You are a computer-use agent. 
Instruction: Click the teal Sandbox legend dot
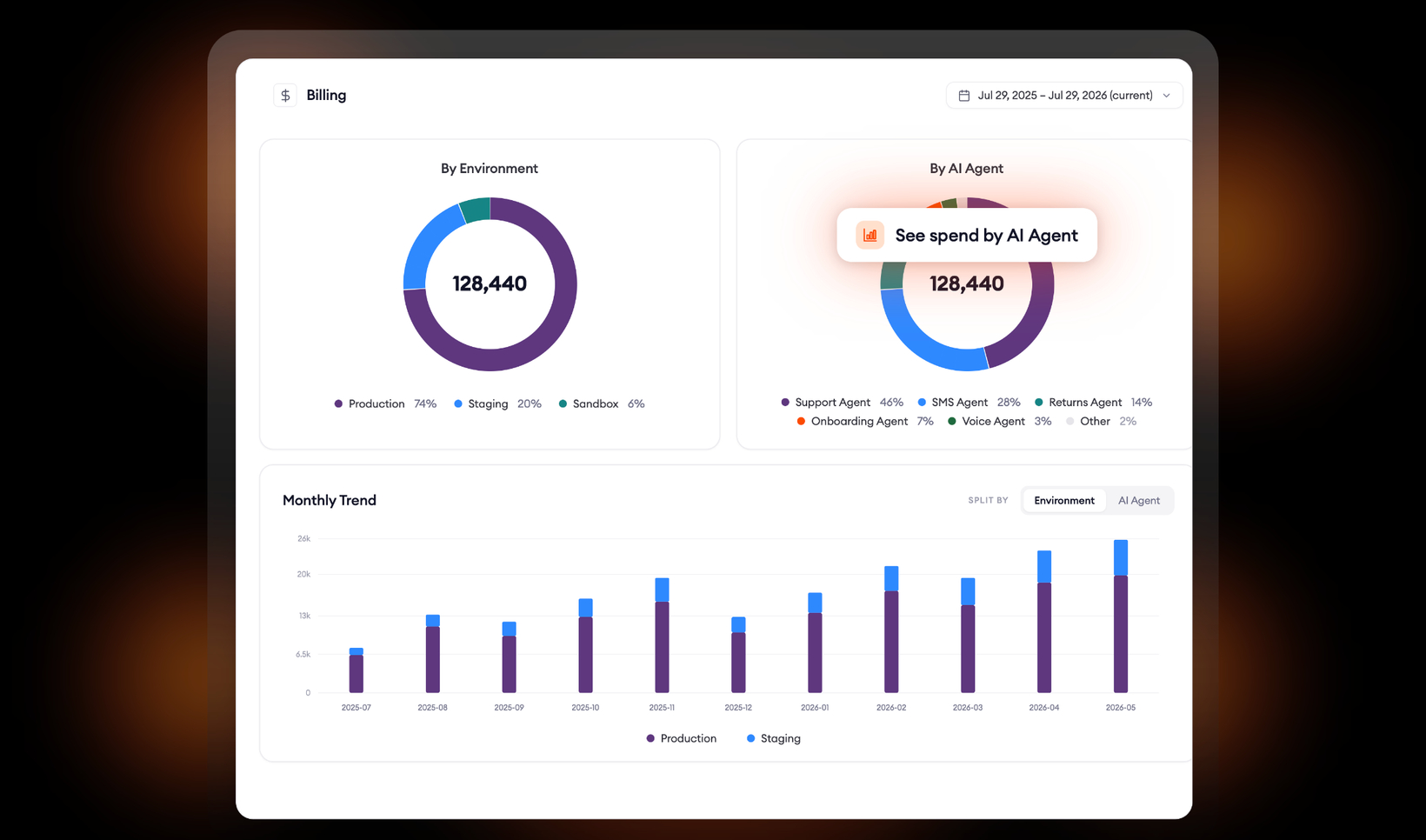point(563,403)
